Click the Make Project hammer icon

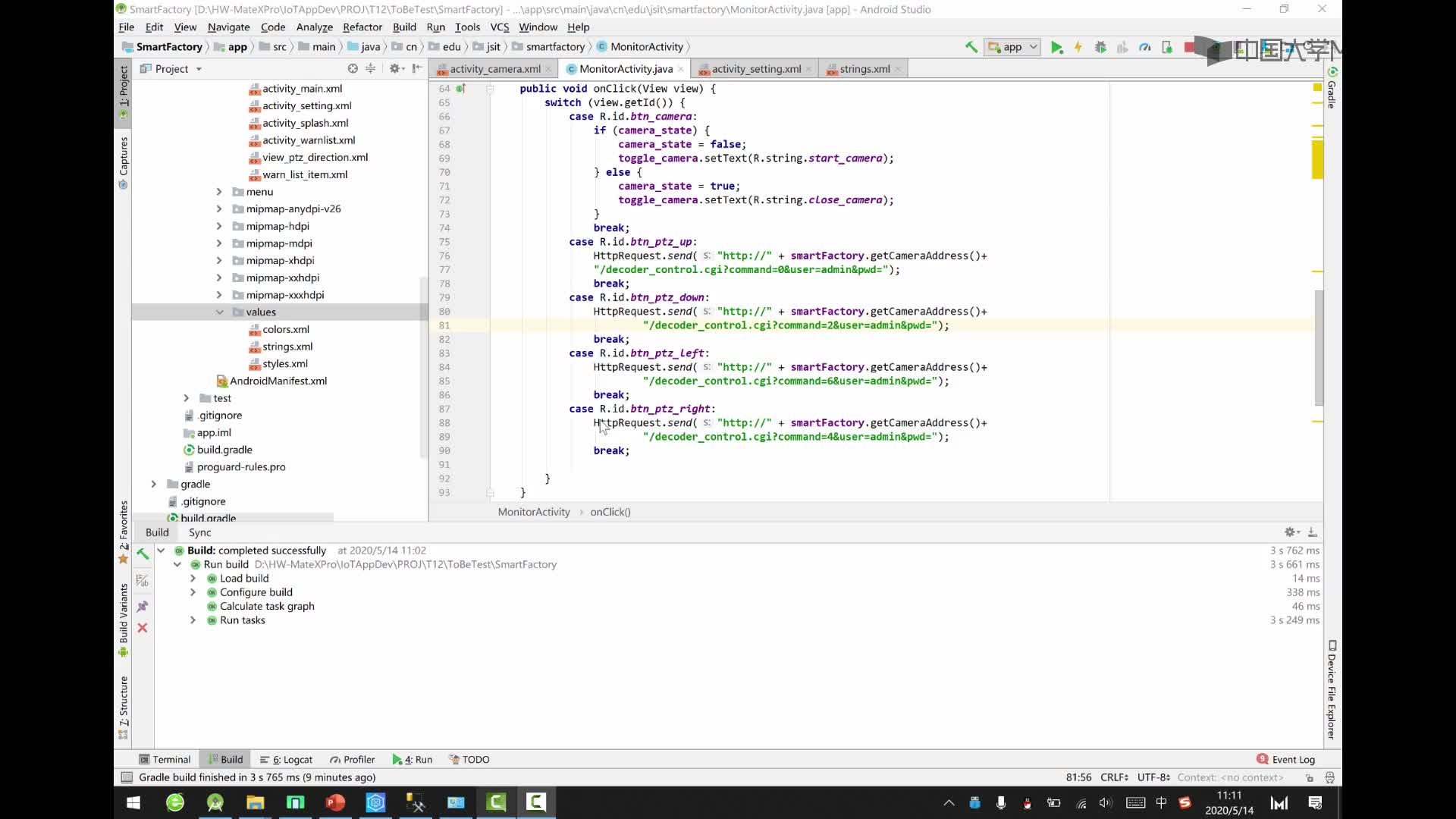coord(971,47)
